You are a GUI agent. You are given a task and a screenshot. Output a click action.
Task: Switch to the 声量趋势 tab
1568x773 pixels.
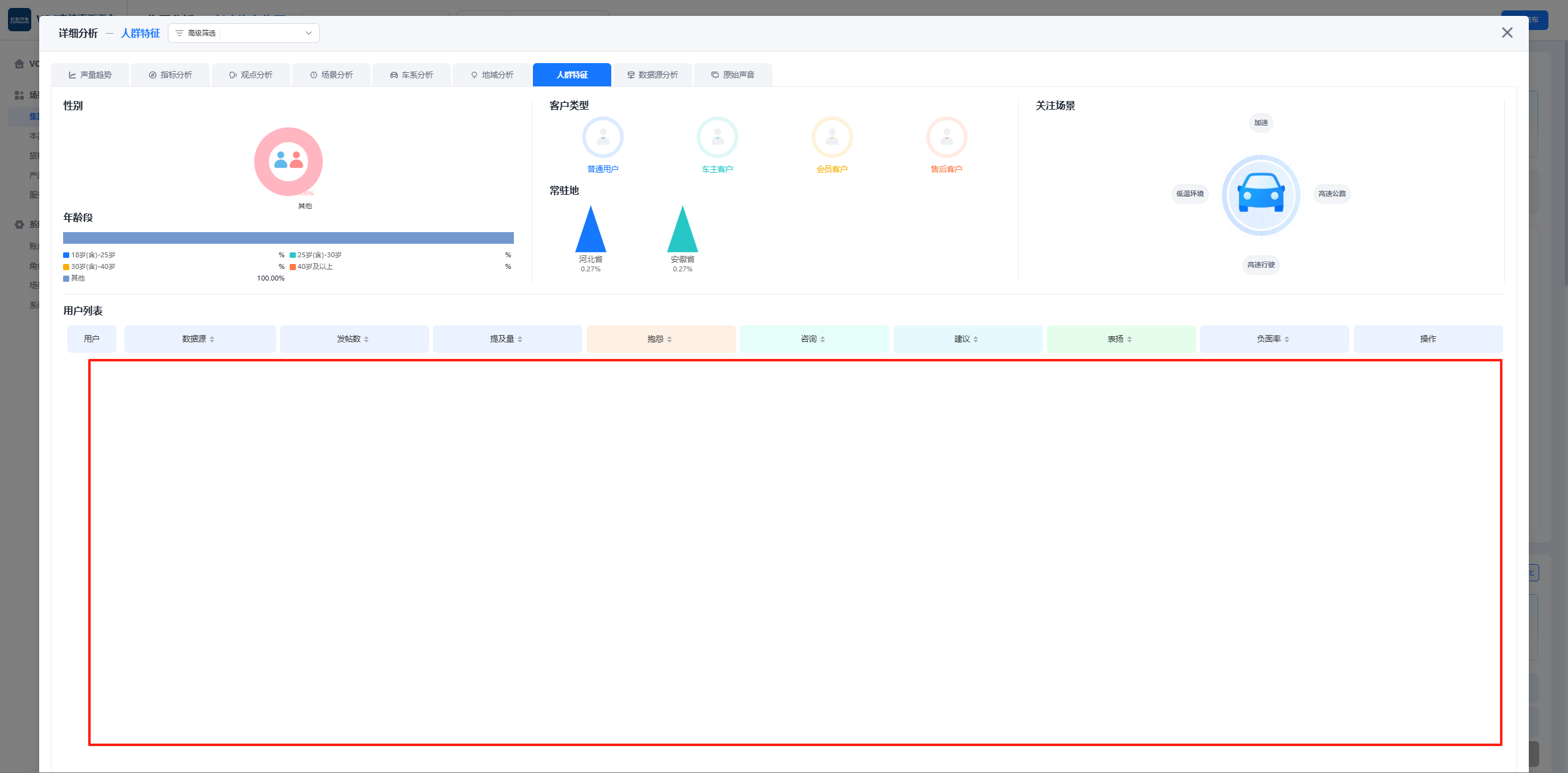coord(90,75)
